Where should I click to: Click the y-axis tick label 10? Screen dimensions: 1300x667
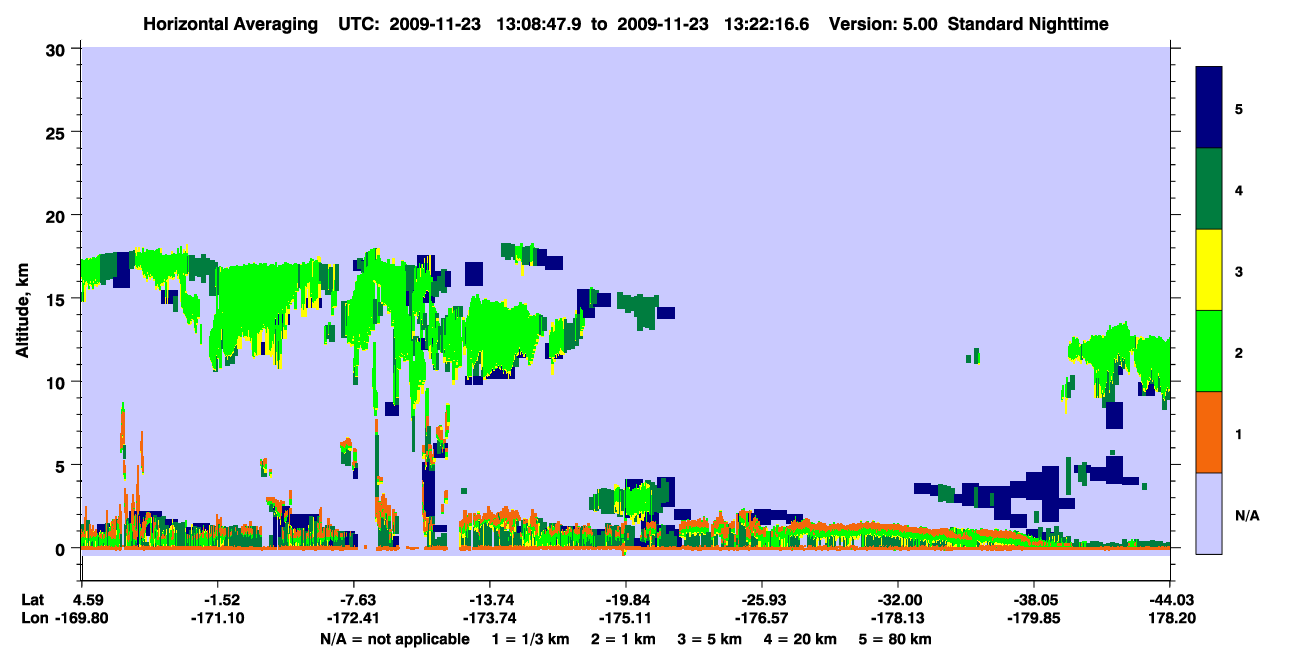tap(58, 382)
